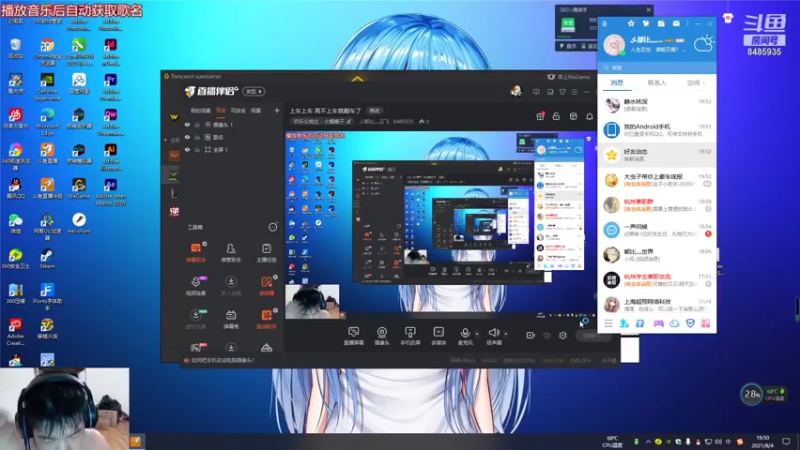Click the start streaming button at the bottom right

coord(592,335)
